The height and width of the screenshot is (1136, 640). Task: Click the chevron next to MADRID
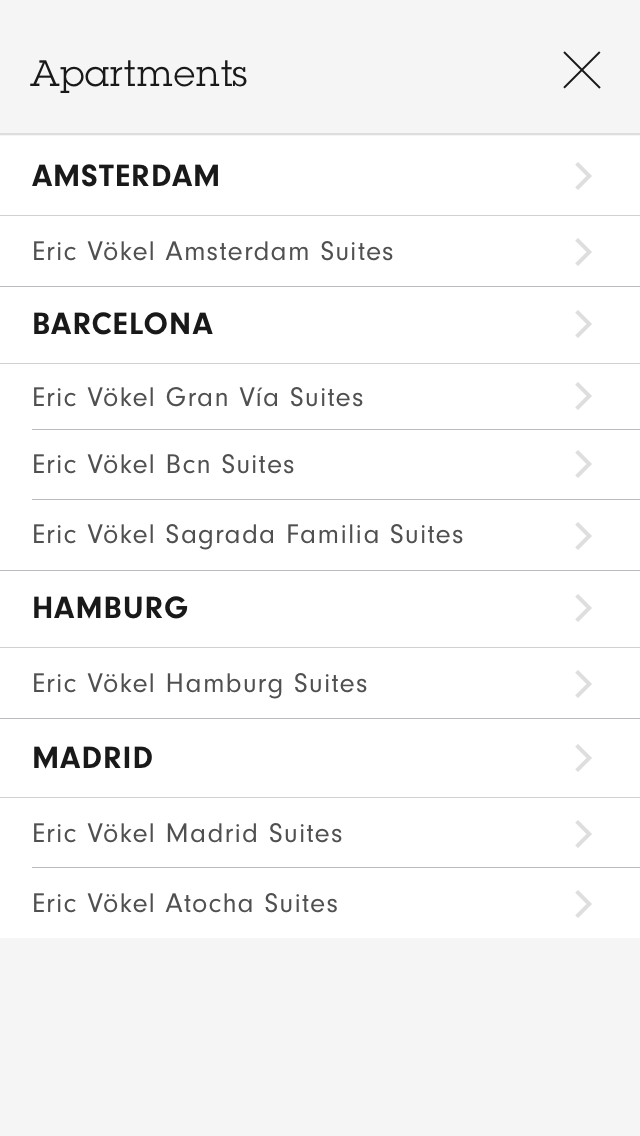coord(583,758)
